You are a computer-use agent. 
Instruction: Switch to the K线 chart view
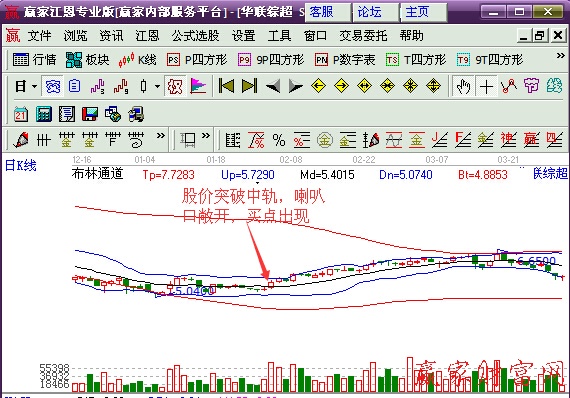(x=138, y=60)
